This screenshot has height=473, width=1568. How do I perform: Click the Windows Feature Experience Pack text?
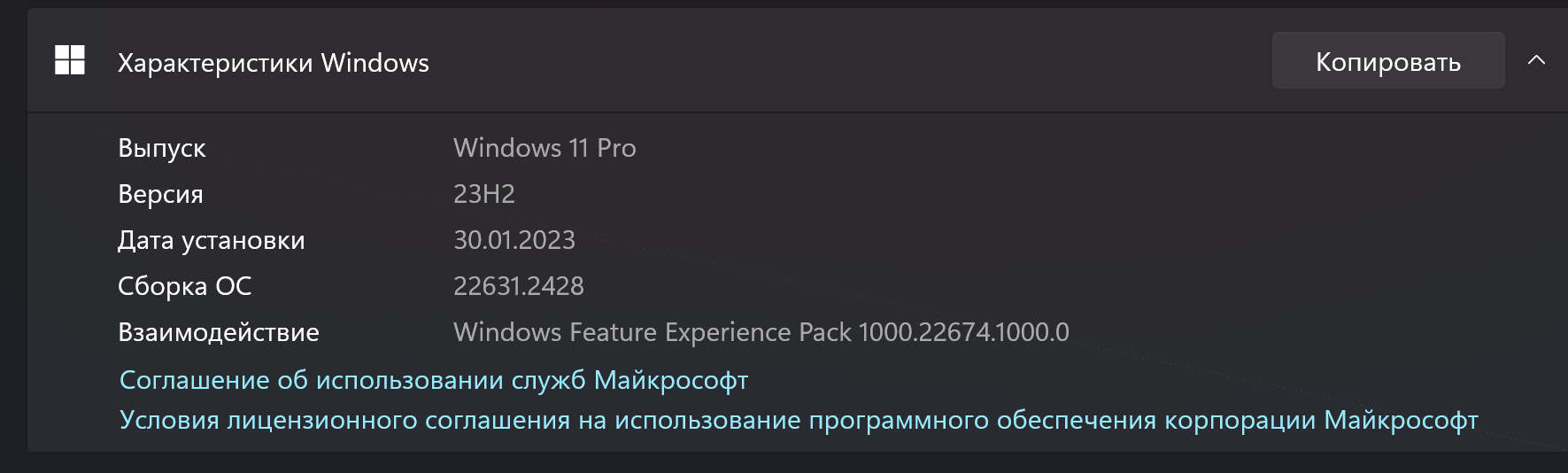pos(653,332)
